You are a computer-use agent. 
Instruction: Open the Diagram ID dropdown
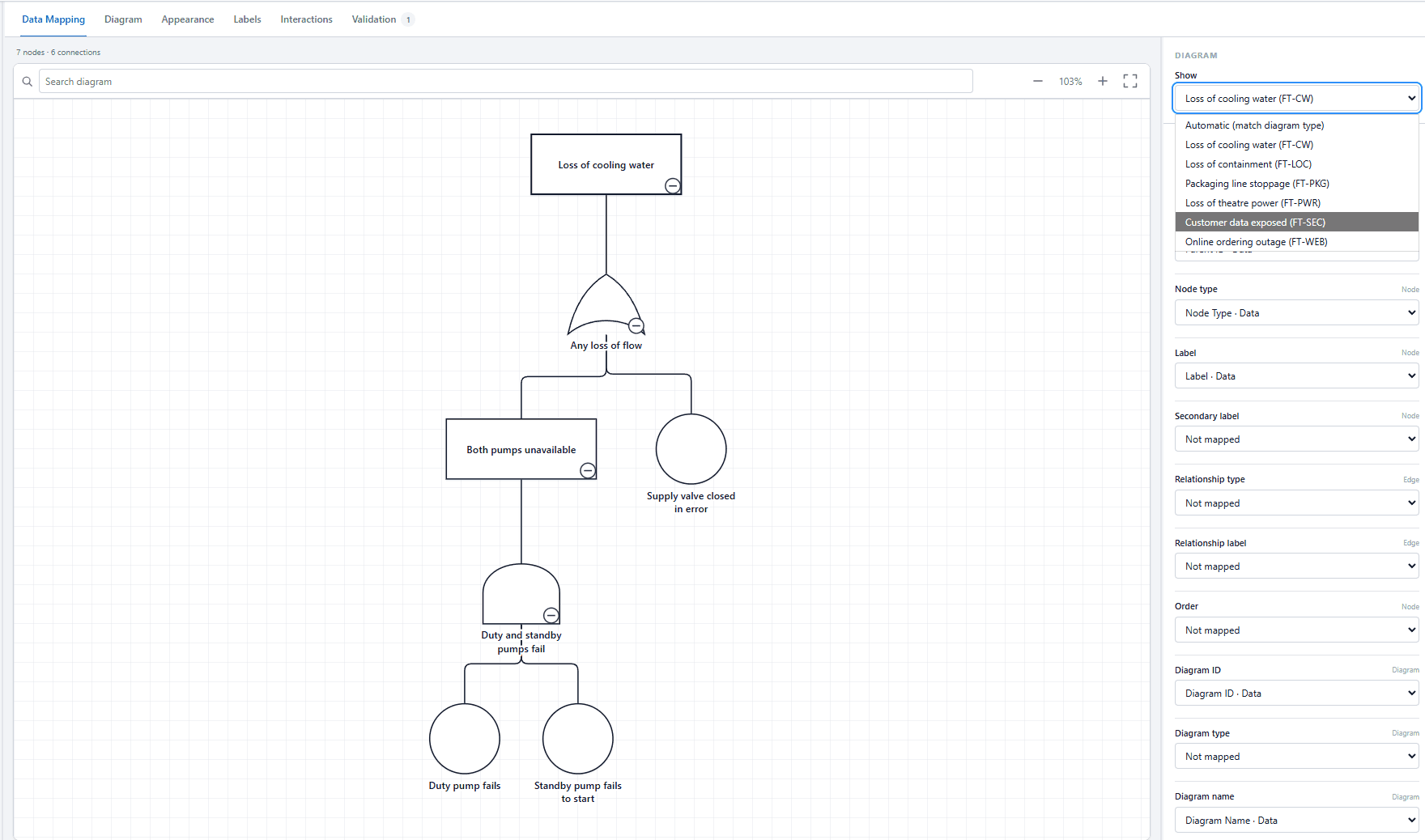tap(1296, 694)
